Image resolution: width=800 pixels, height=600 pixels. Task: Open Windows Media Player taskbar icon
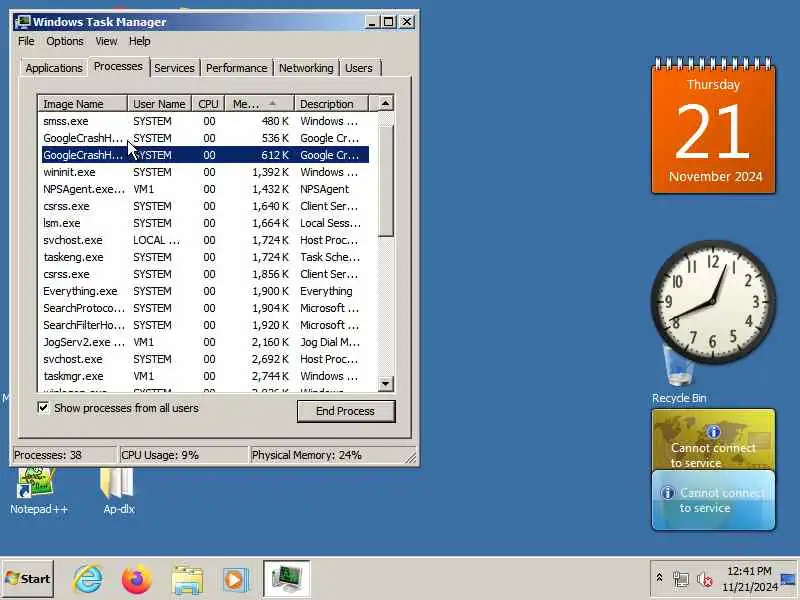pos(235,580)
